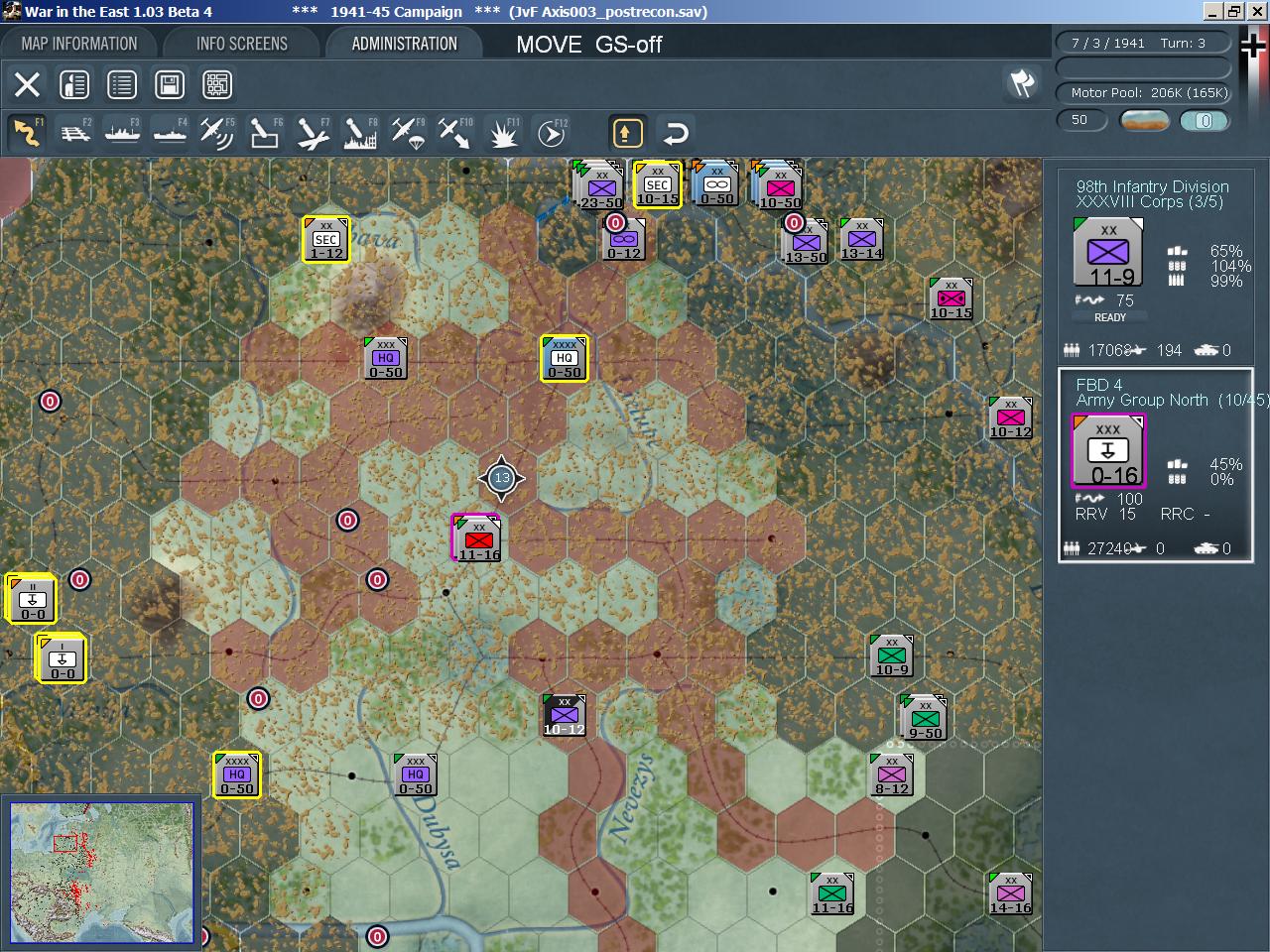This screenshot has height=952, width=1270.
Task: Open the MAP INFORMATION tab
Action: pos(79,44)
